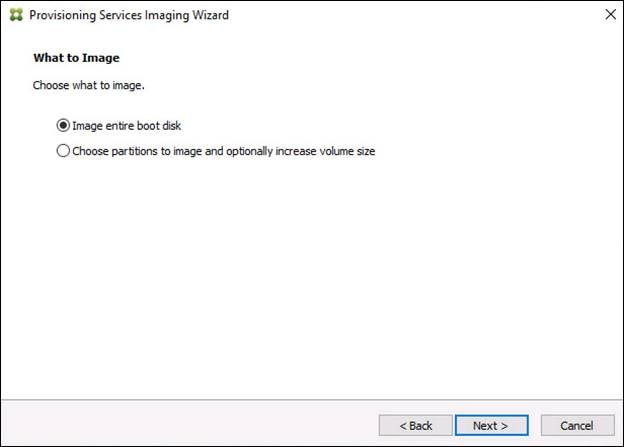624x447 pixels.
Task: Click the "<" arrow on the Back button
Action: tap(403, 426)
